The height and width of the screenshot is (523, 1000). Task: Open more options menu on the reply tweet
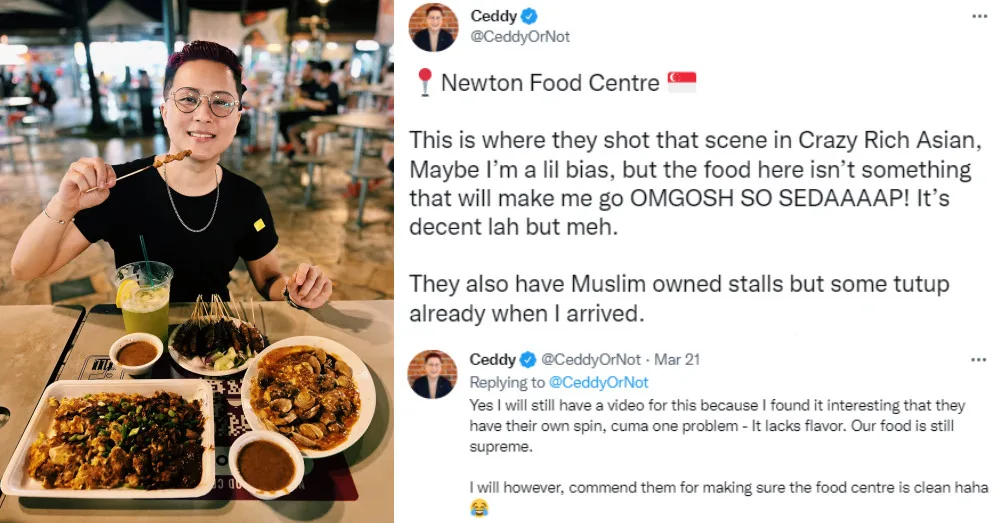[980, 358]
